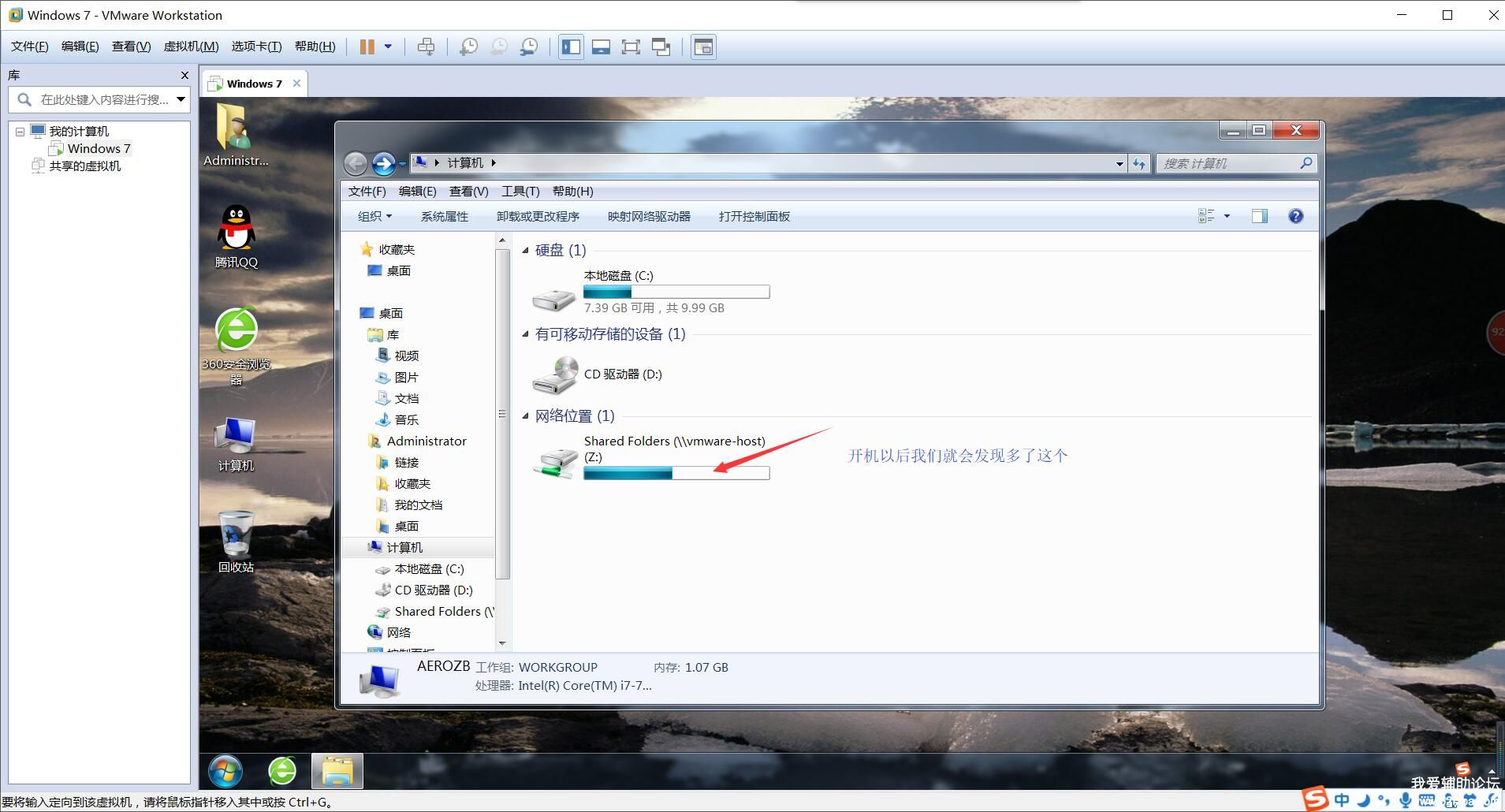Open VMware 查看(V) menu
This screenshot has width=1505, height=812.
point(131,47)
